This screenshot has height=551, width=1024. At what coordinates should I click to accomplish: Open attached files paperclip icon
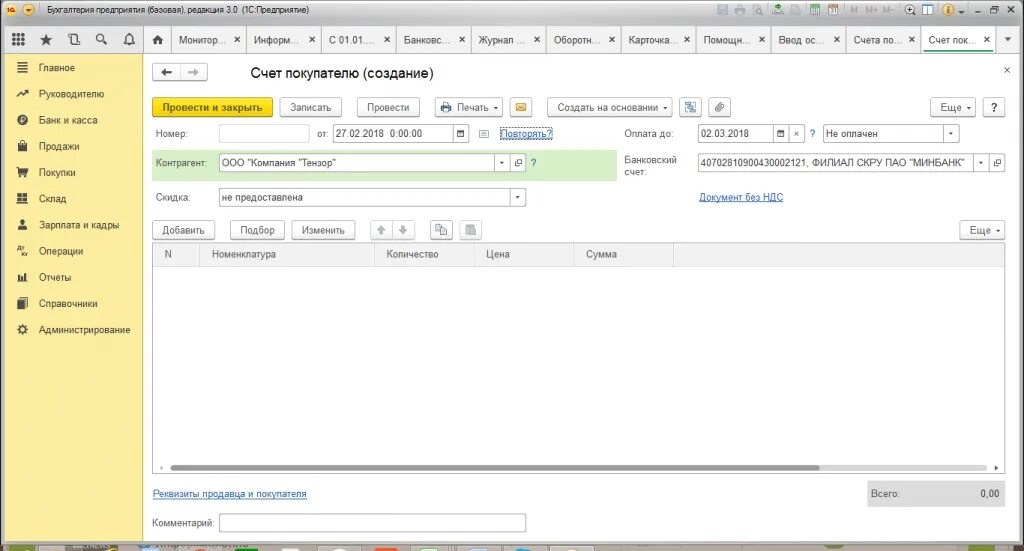[719, 107]
